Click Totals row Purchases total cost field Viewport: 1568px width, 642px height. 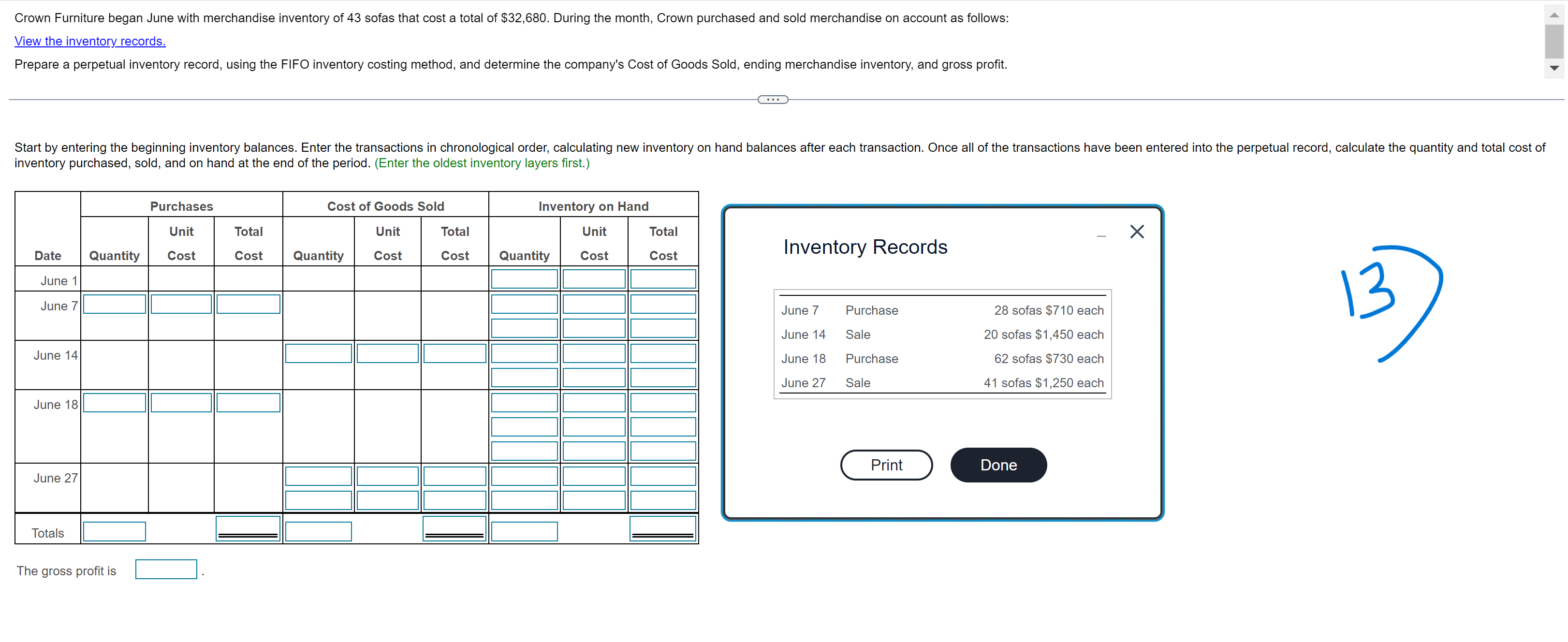249,528
